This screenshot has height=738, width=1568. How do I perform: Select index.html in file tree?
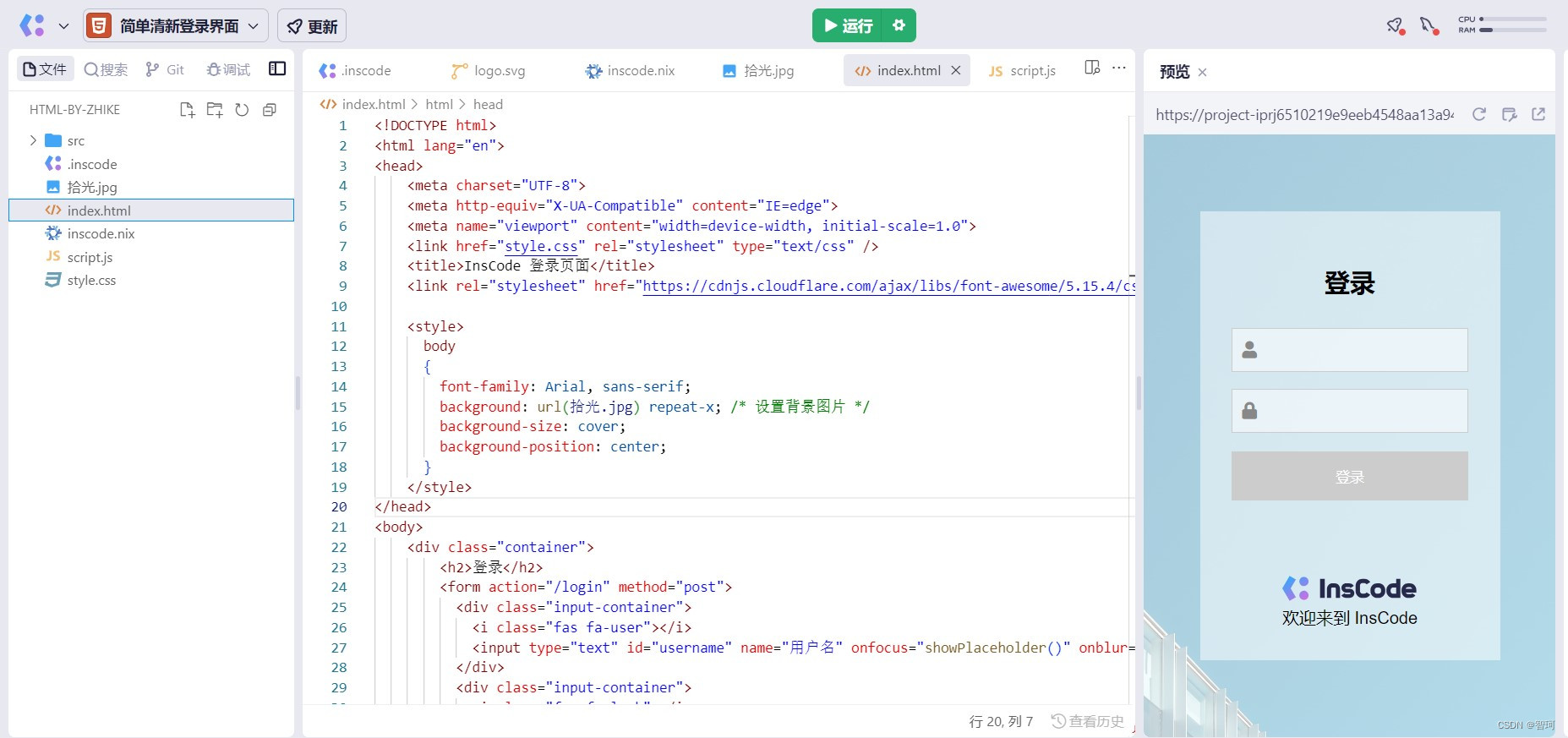tap(151, 210)
